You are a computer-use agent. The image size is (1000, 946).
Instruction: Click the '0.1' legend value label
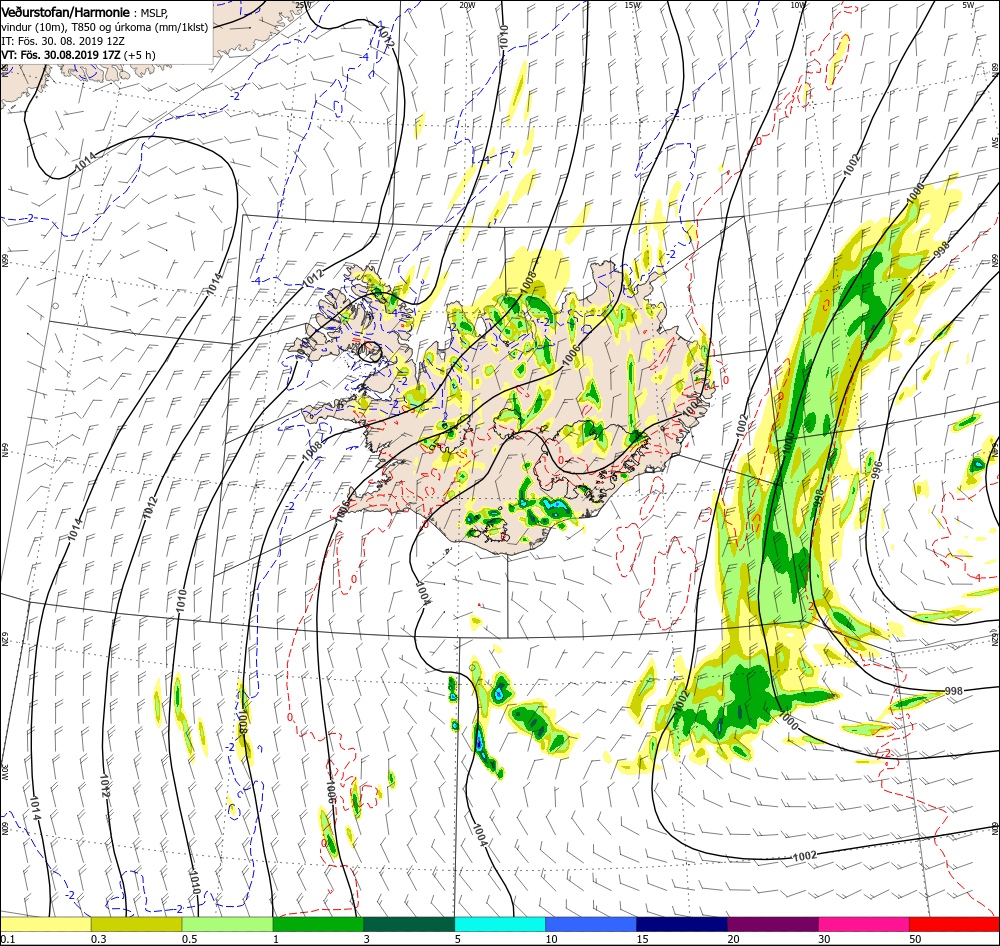(7, 939)
